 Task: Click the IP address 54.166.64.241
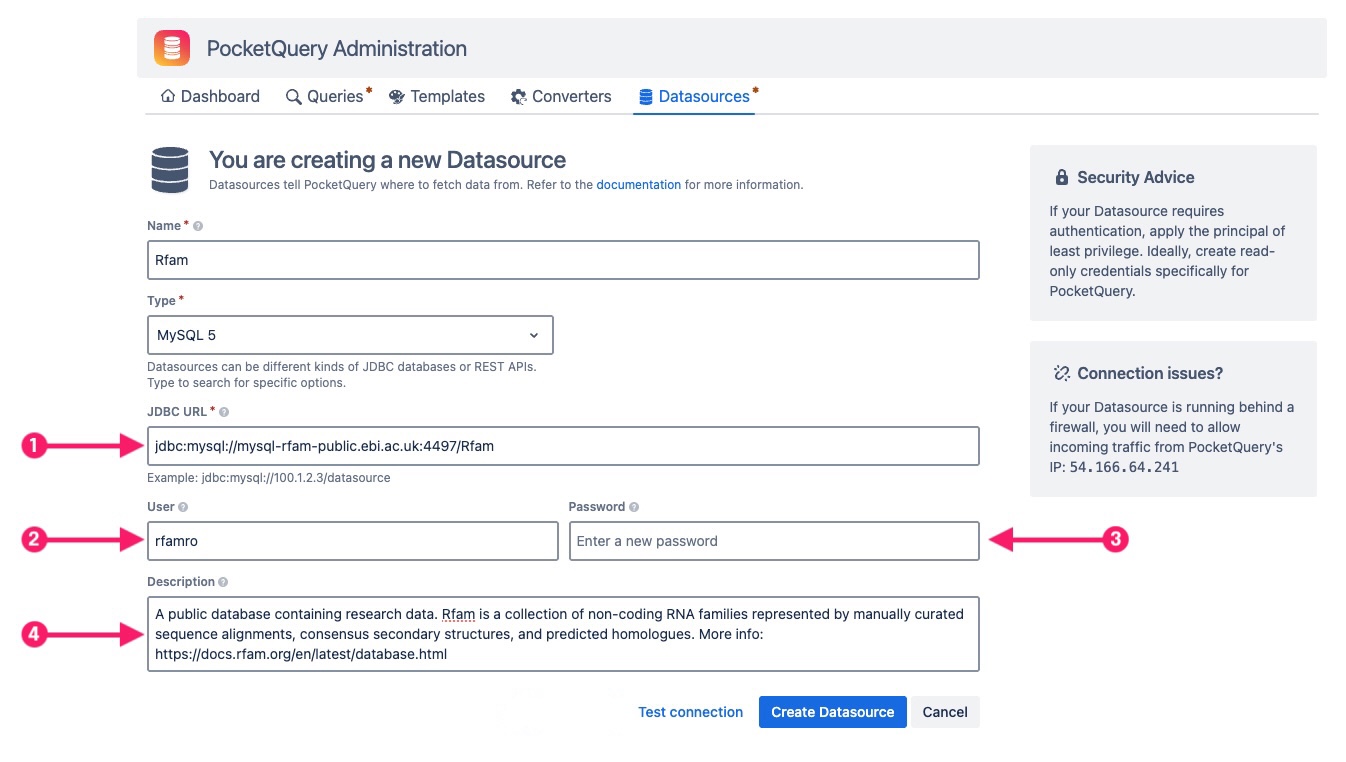click(1124, 467)
